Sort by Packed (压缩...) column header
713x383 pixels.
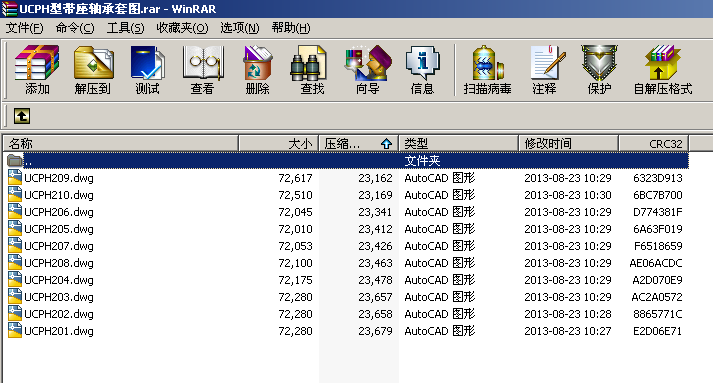(x=359, y=144)
